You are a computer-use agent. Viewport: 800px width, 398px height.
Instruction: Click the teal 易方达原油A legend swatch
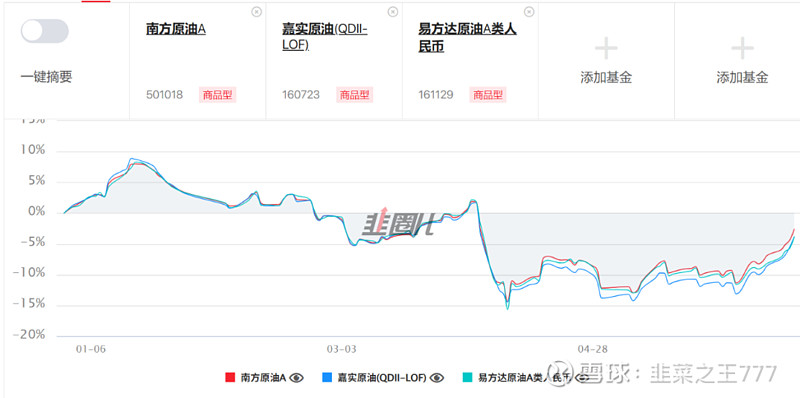[x=467, y=378]
